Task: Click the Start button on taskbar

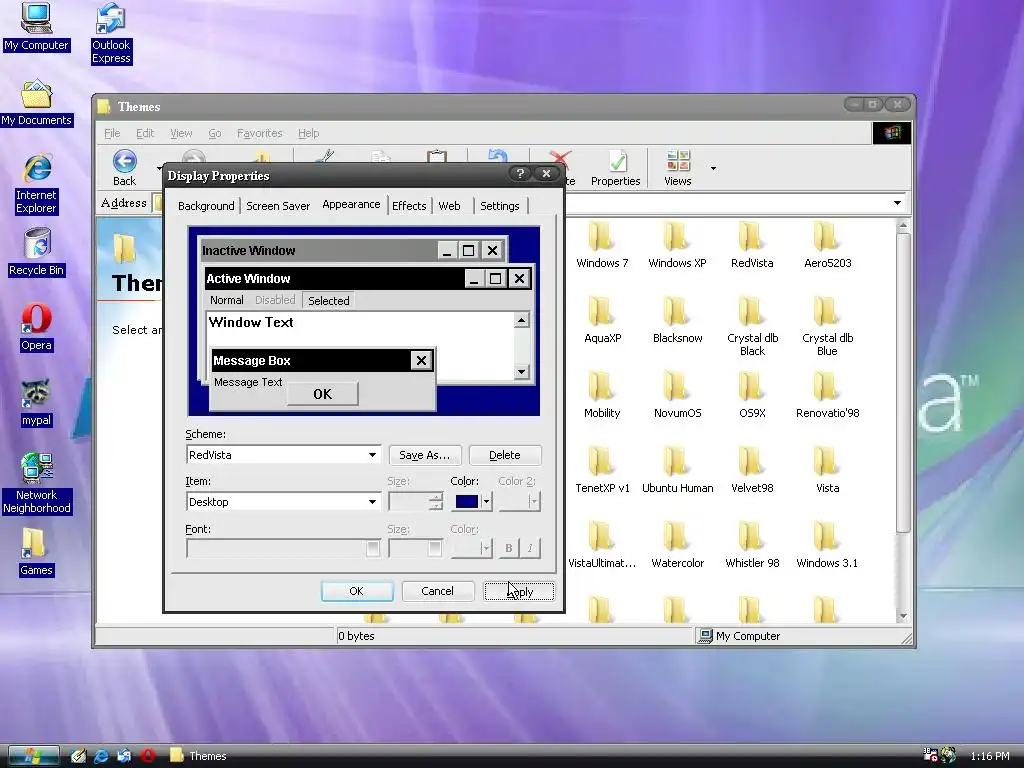Action: 33,756
